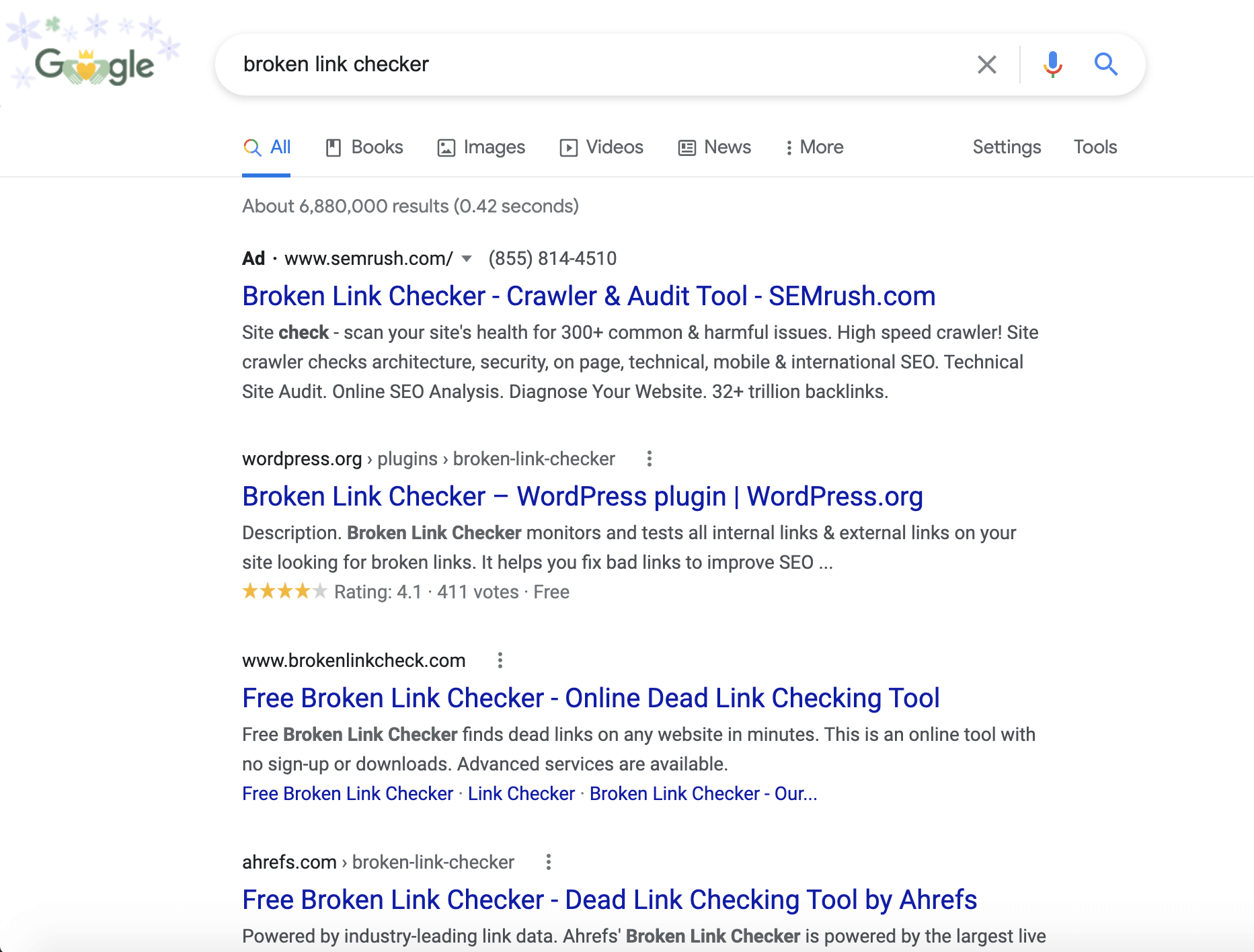
Task: Expand the Ad info arrow next to semrush.com
Action: click(465, 259)
